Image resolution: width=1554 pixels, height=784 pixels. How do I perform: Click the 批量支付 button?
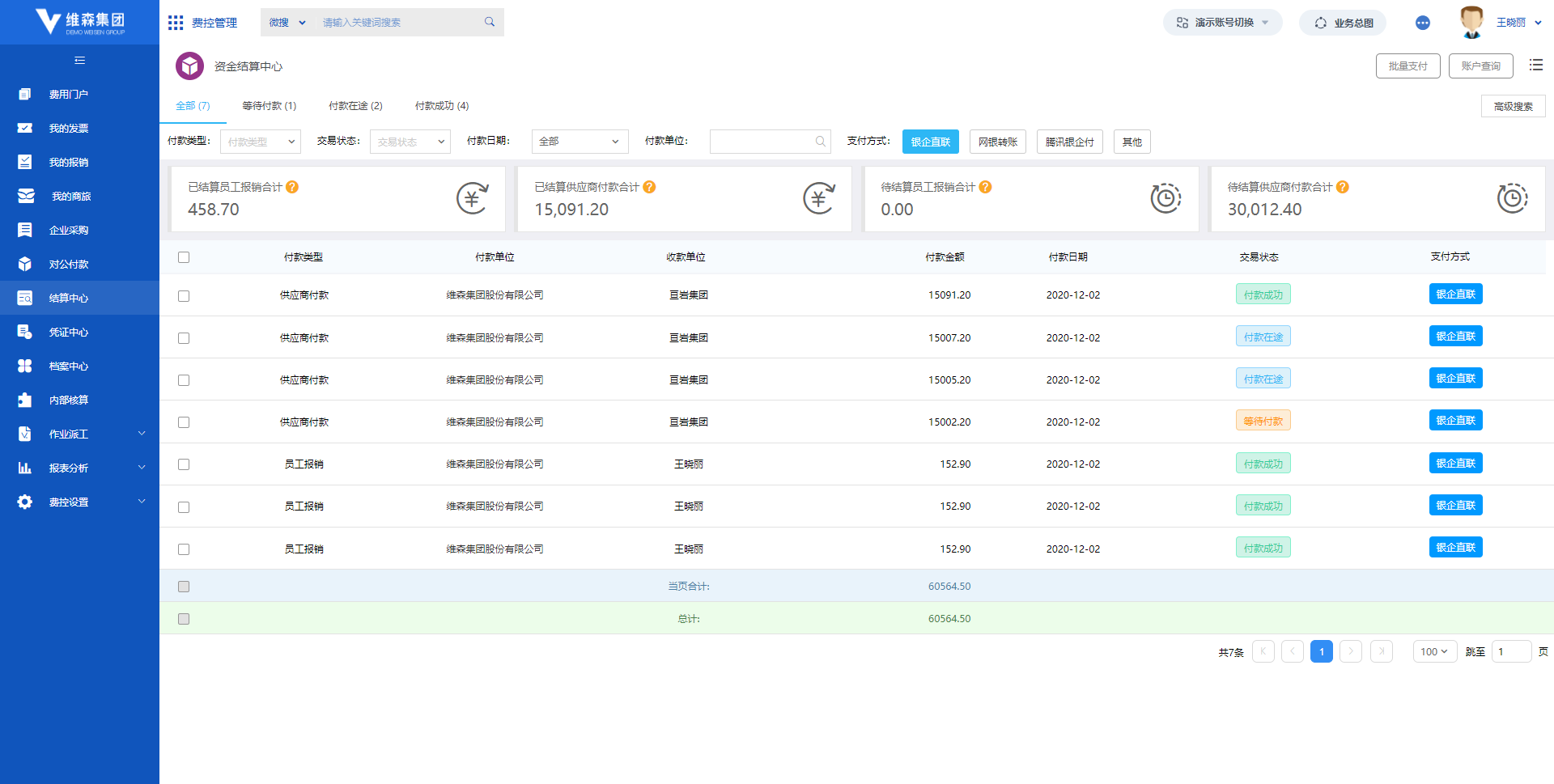coord(1408,66)
